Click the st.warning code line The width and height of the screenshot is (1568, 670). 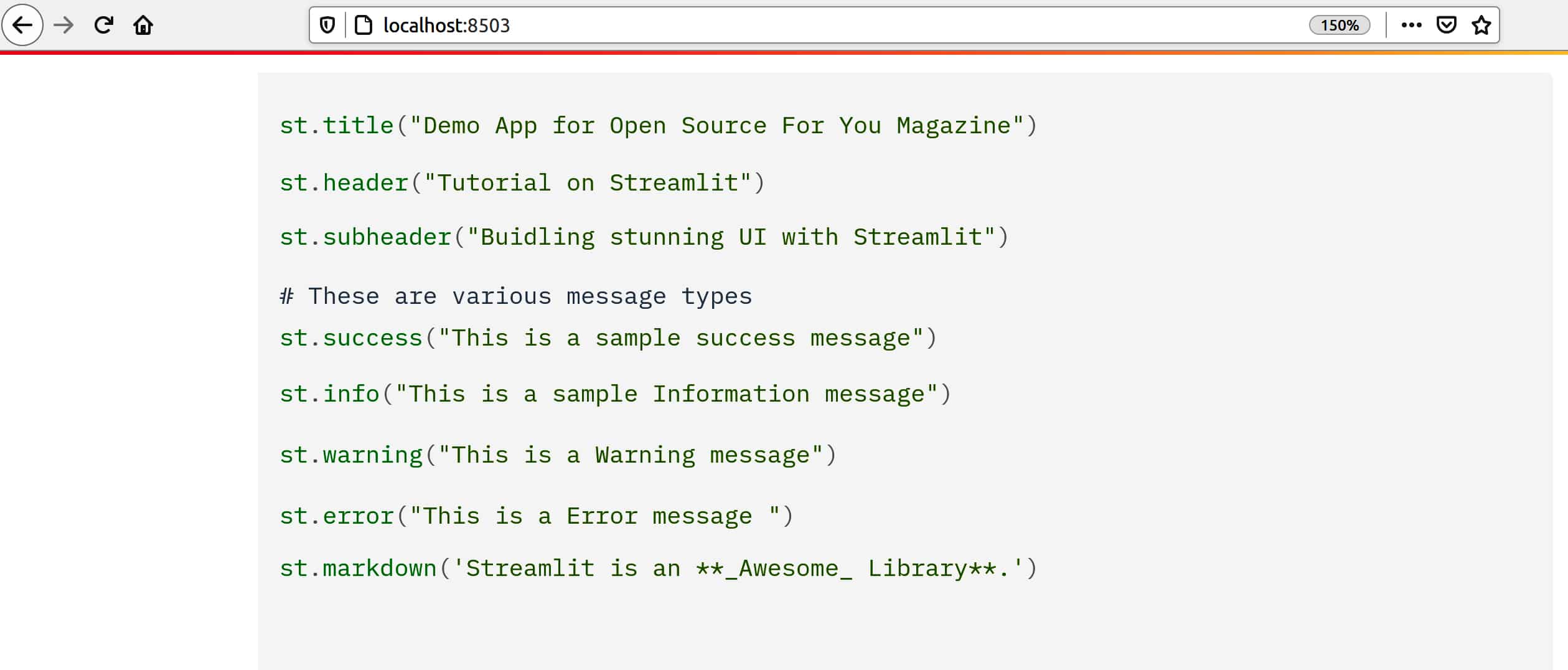pyautogui.click(x=558, y=455)
